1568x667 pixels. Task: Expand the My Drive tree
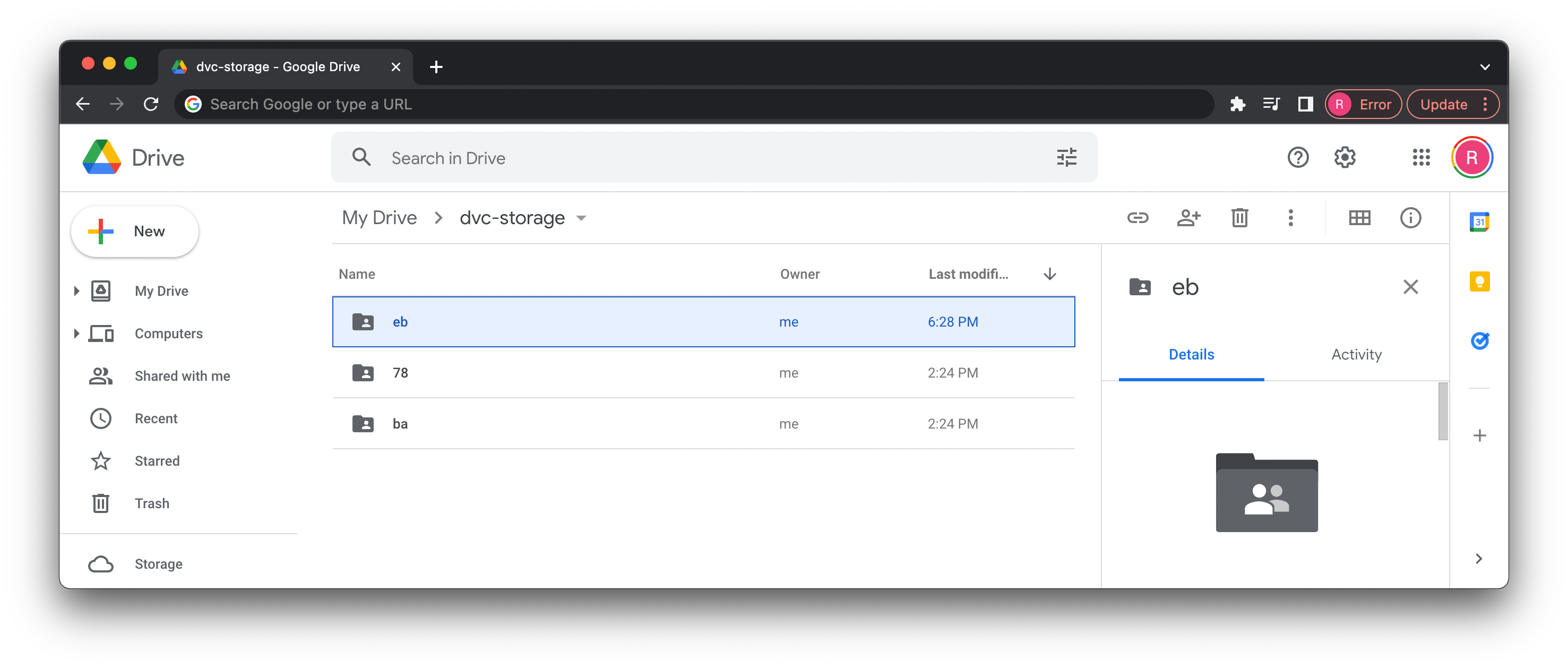click(x=76, y=291)
